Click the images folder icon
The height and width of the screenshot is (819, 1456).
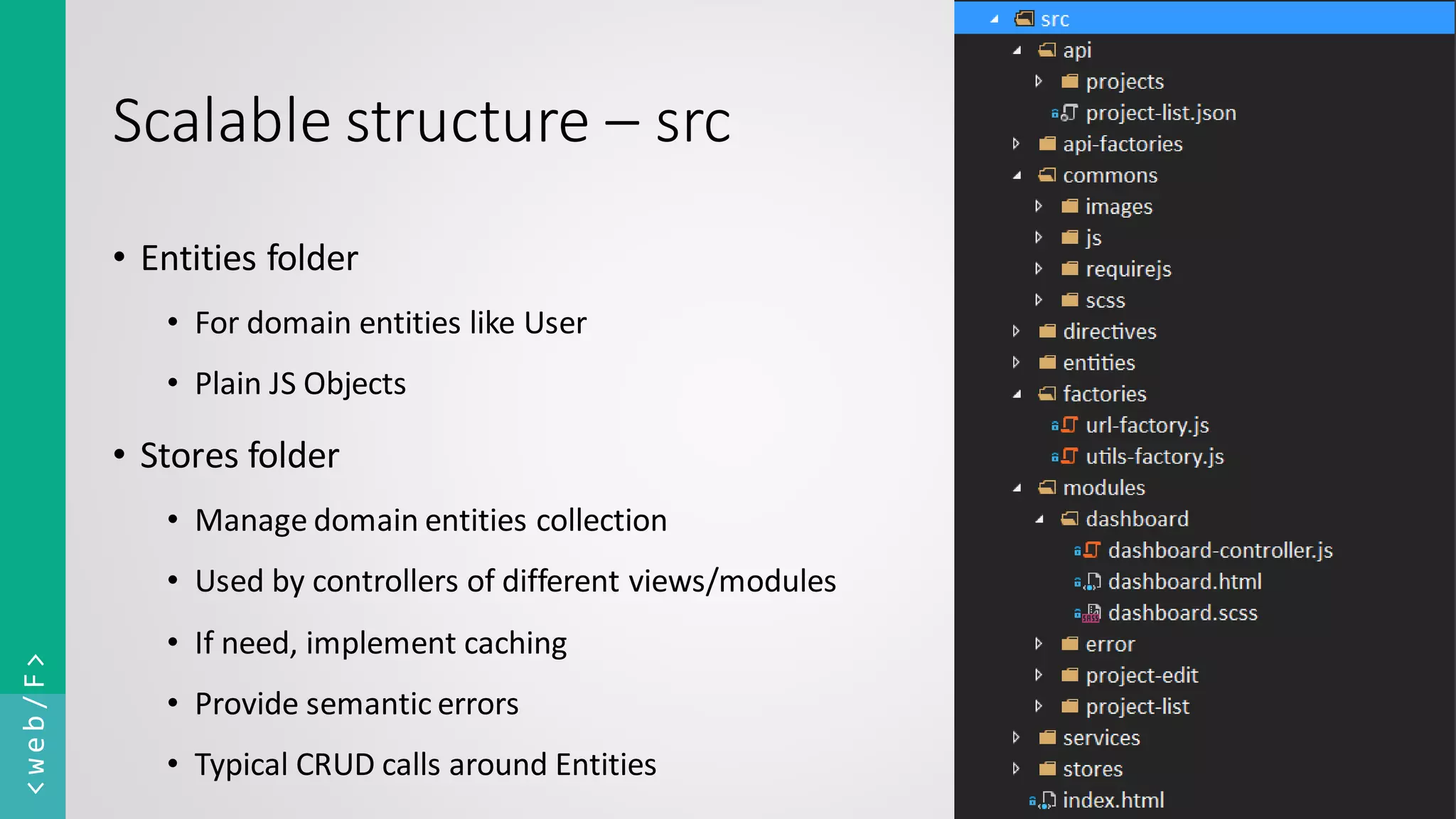1070,206
